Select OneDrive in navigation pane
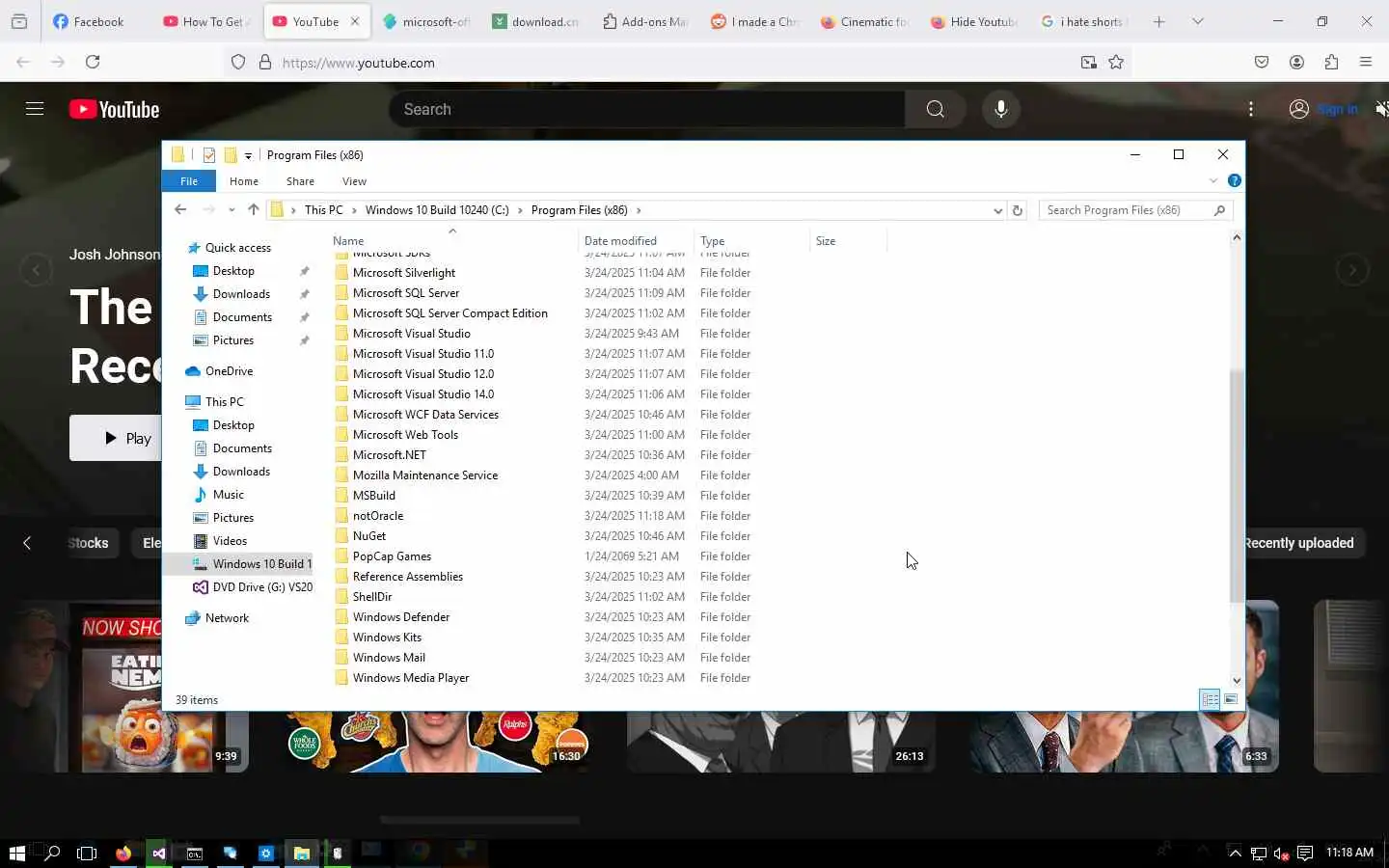The image size is (1389, 868). coord(229,371)
